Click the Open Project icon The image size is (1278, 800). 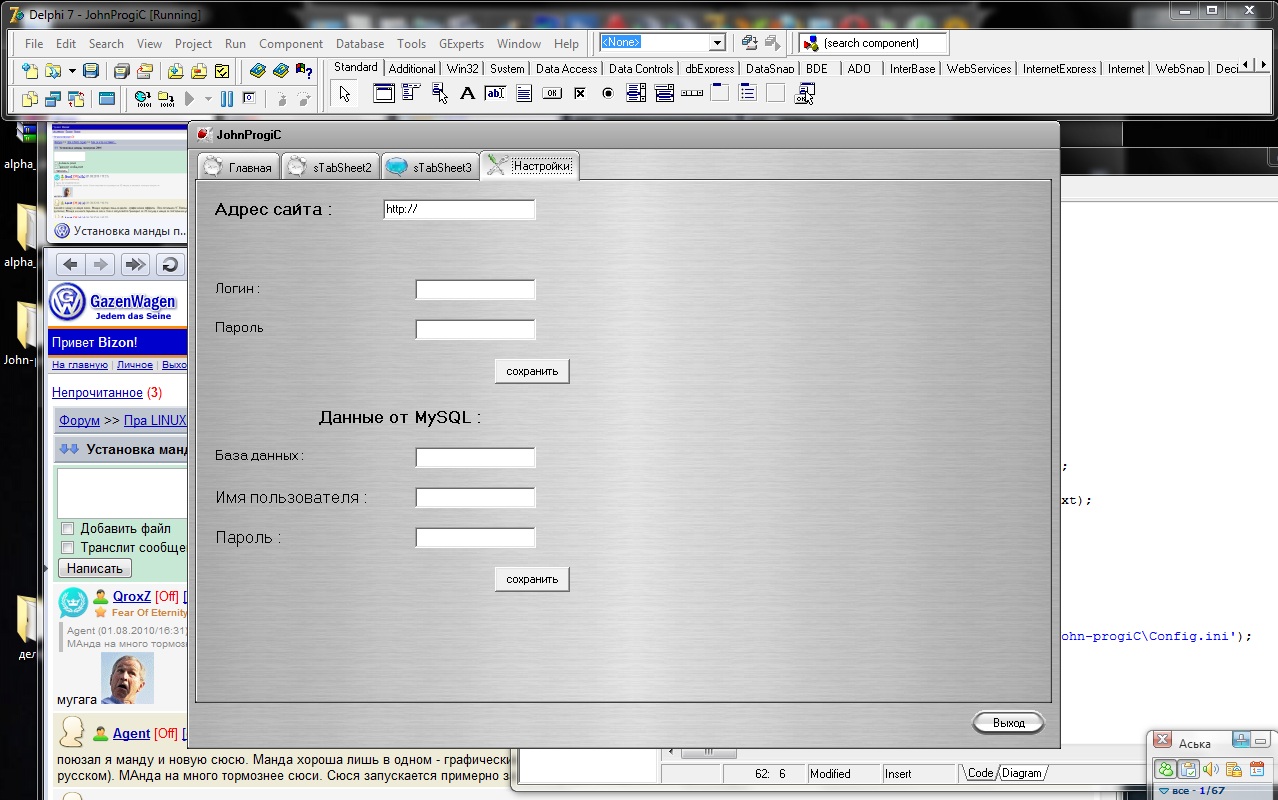click(145, 71)
